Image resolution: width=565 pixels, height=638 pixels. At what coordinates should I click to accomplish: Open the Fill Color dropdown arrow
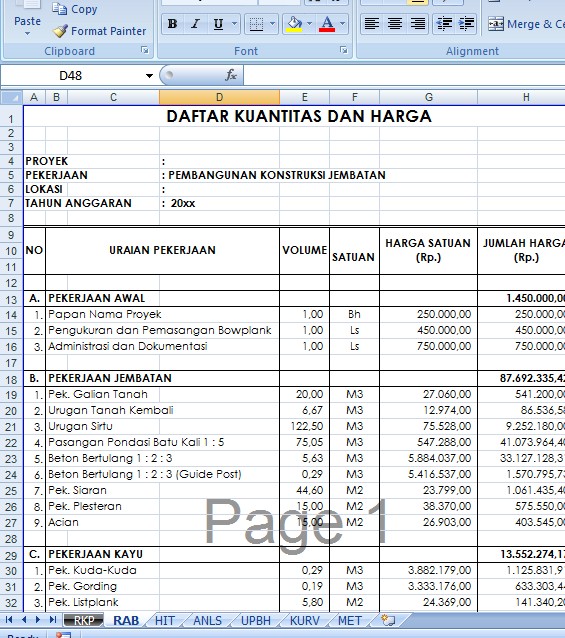[310, 24]
